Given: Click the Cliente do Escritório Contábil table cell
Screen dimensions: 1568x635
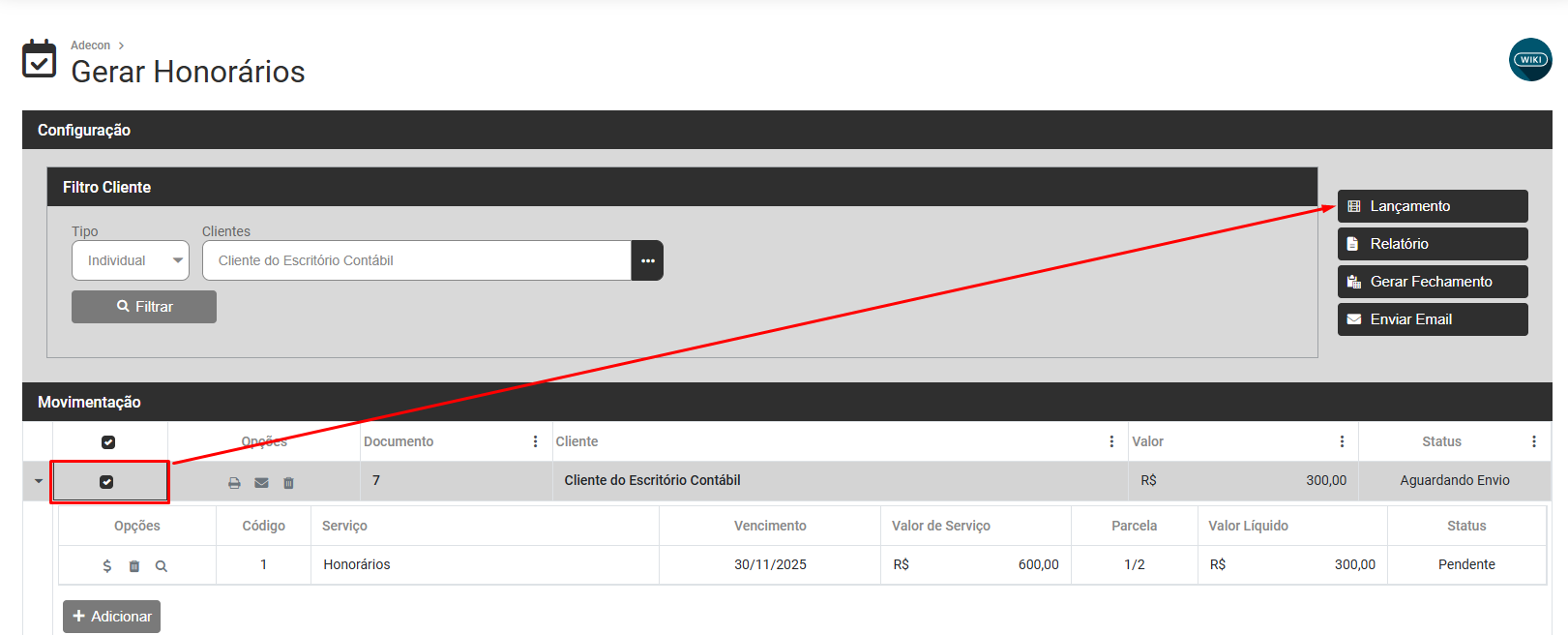Looking at the screenshot, I should pos(840,480).
